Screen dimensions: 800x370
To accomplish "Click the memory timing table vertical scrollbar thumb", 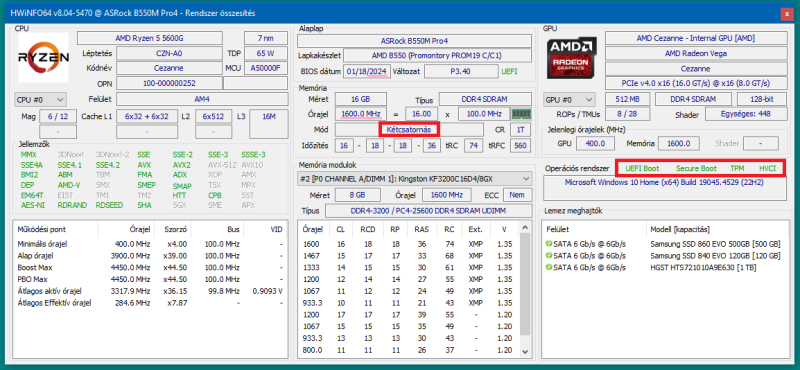I will click(525, 284).
